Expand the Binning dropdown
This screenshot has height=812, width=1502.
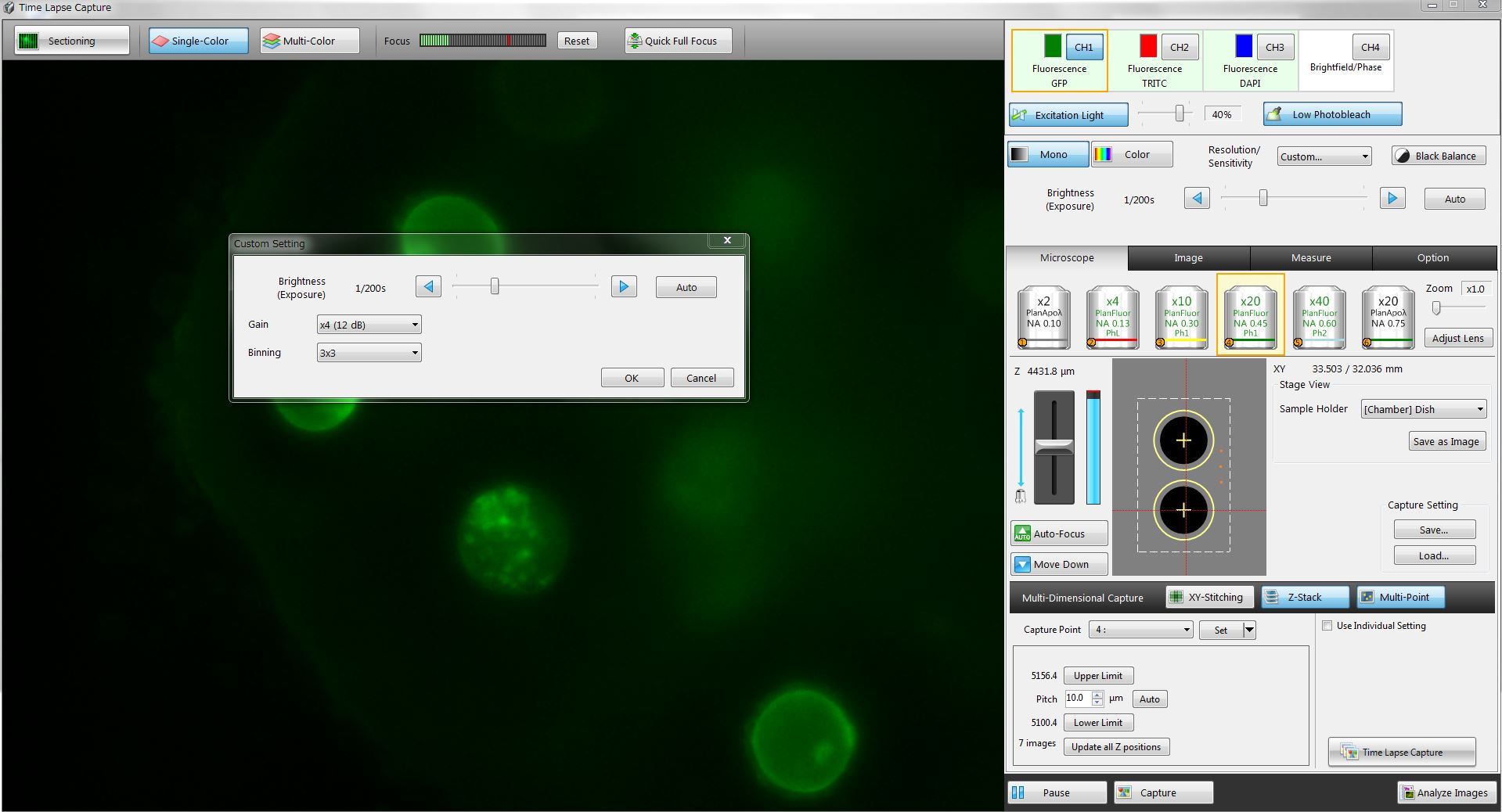(369, 353)
